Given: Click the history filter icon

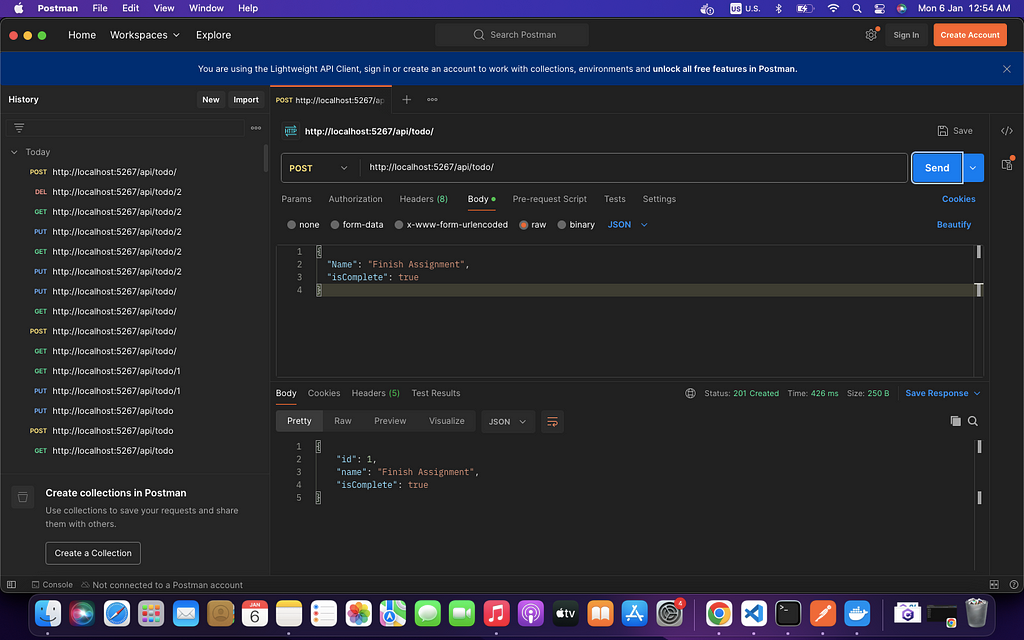Looking at the screenshot, I should (19, 128).
